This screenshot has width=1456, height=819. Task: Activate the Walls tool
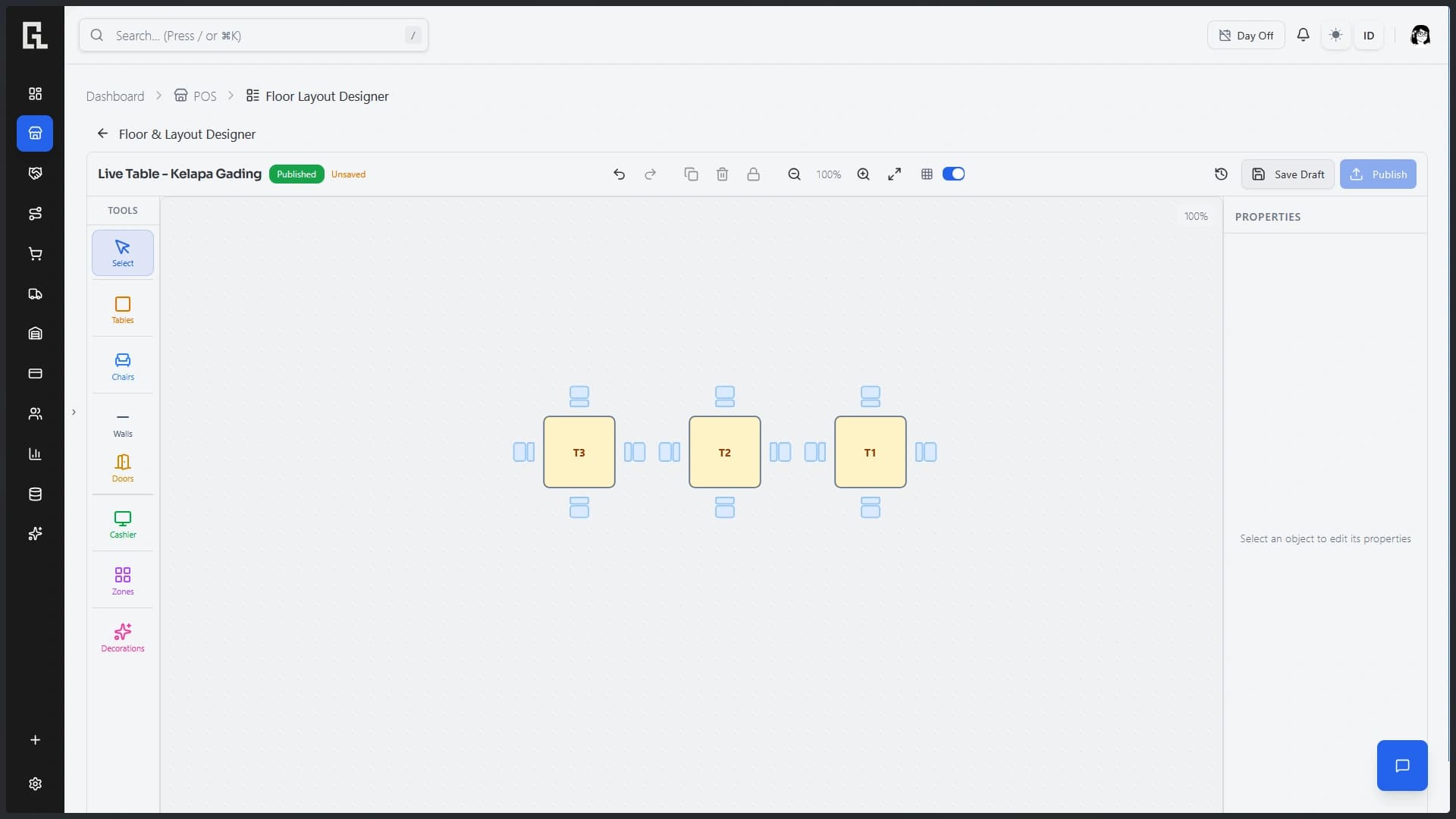click(x=123, y=424)
